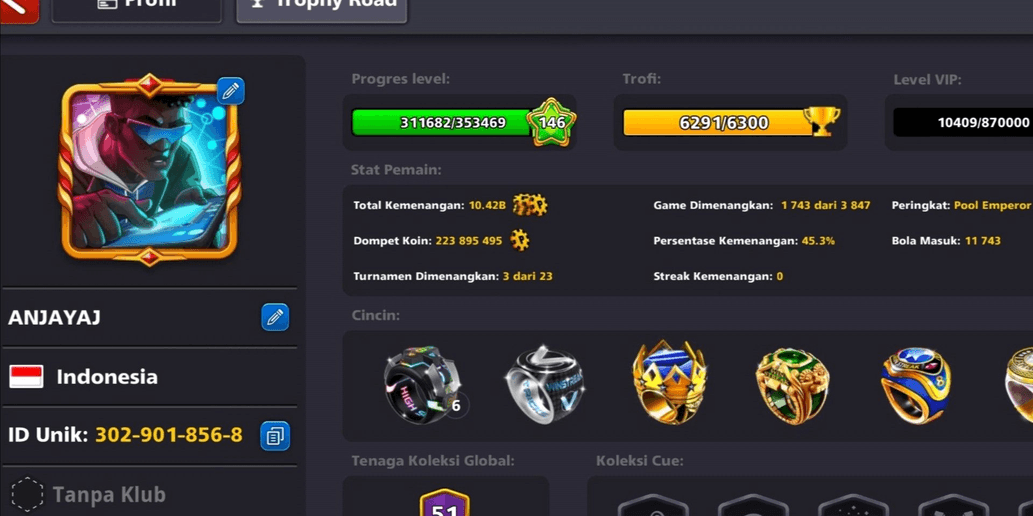This screenshot has width=1033, height=516.
Task: Click the purple collection power badge
Action: (x=445, y=504)
